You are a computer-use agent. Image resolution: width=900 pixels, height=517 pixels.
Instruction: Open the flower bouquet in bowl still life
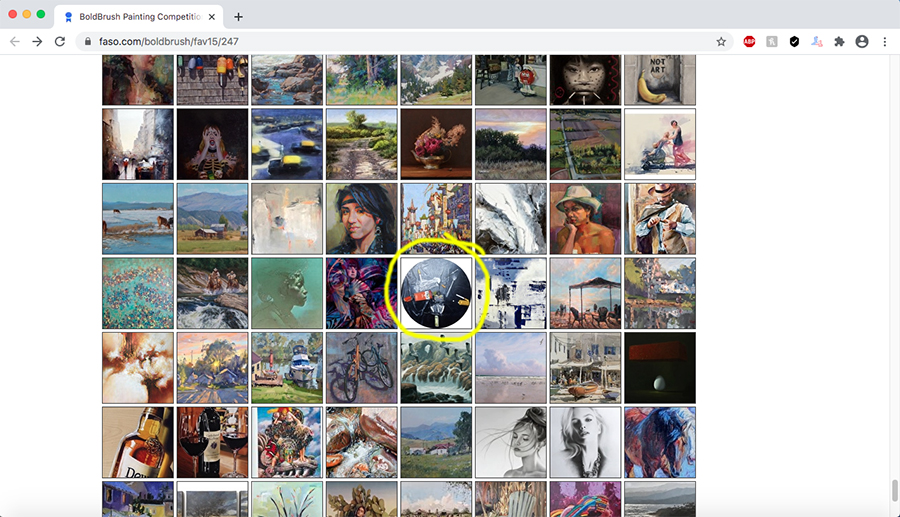pos(436,144)
